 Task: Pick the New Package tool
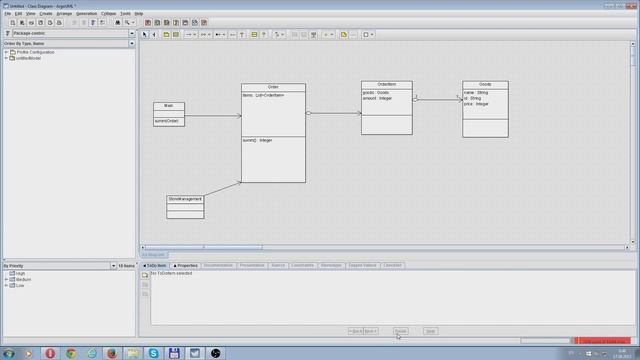(166, 35)
